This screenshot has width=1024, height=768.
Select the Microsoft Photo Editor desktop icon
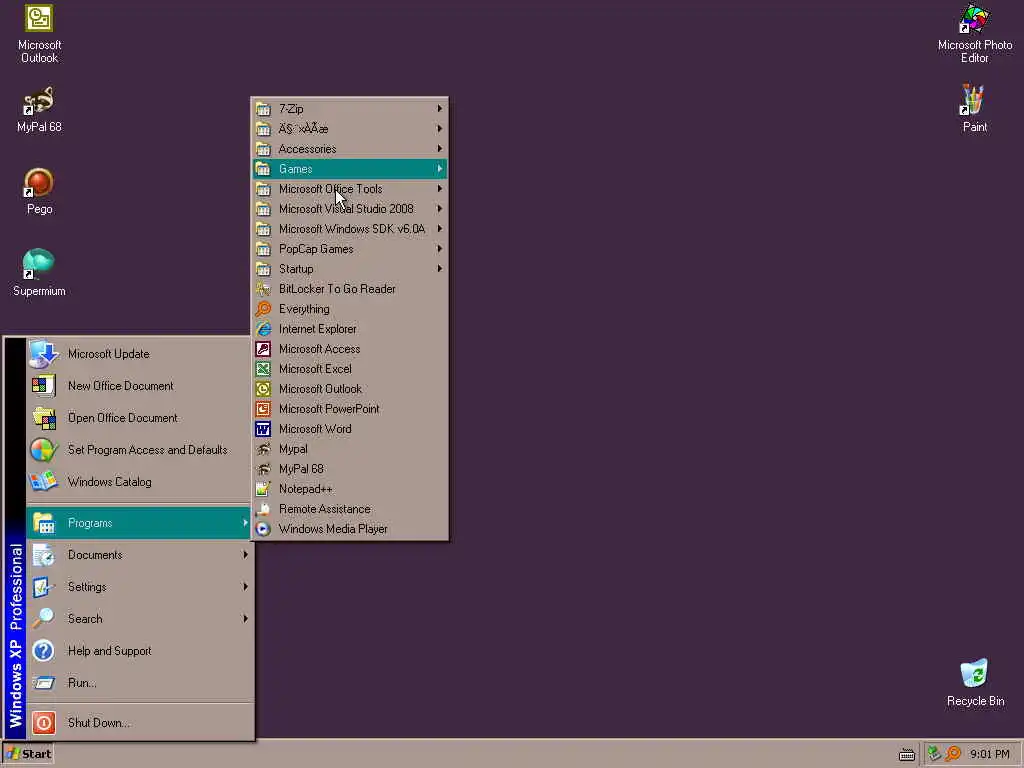coord(974,34)
